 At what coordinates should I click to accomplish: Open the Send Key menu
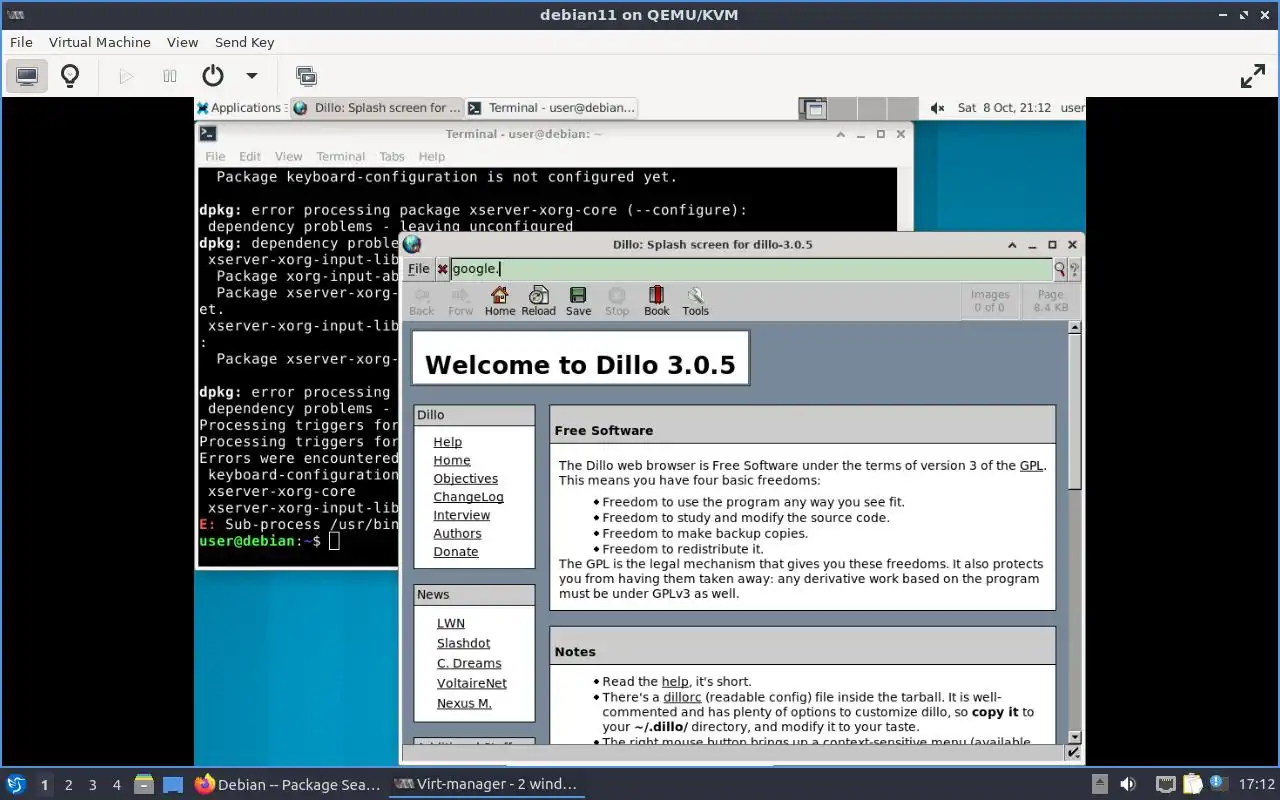click(x=244, y=42)
